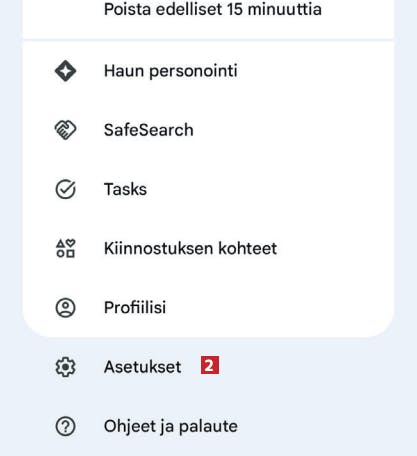Click the word palaute in help row
Image resolution: width=417 pixels, height=456 pixels.
(208, 427)
